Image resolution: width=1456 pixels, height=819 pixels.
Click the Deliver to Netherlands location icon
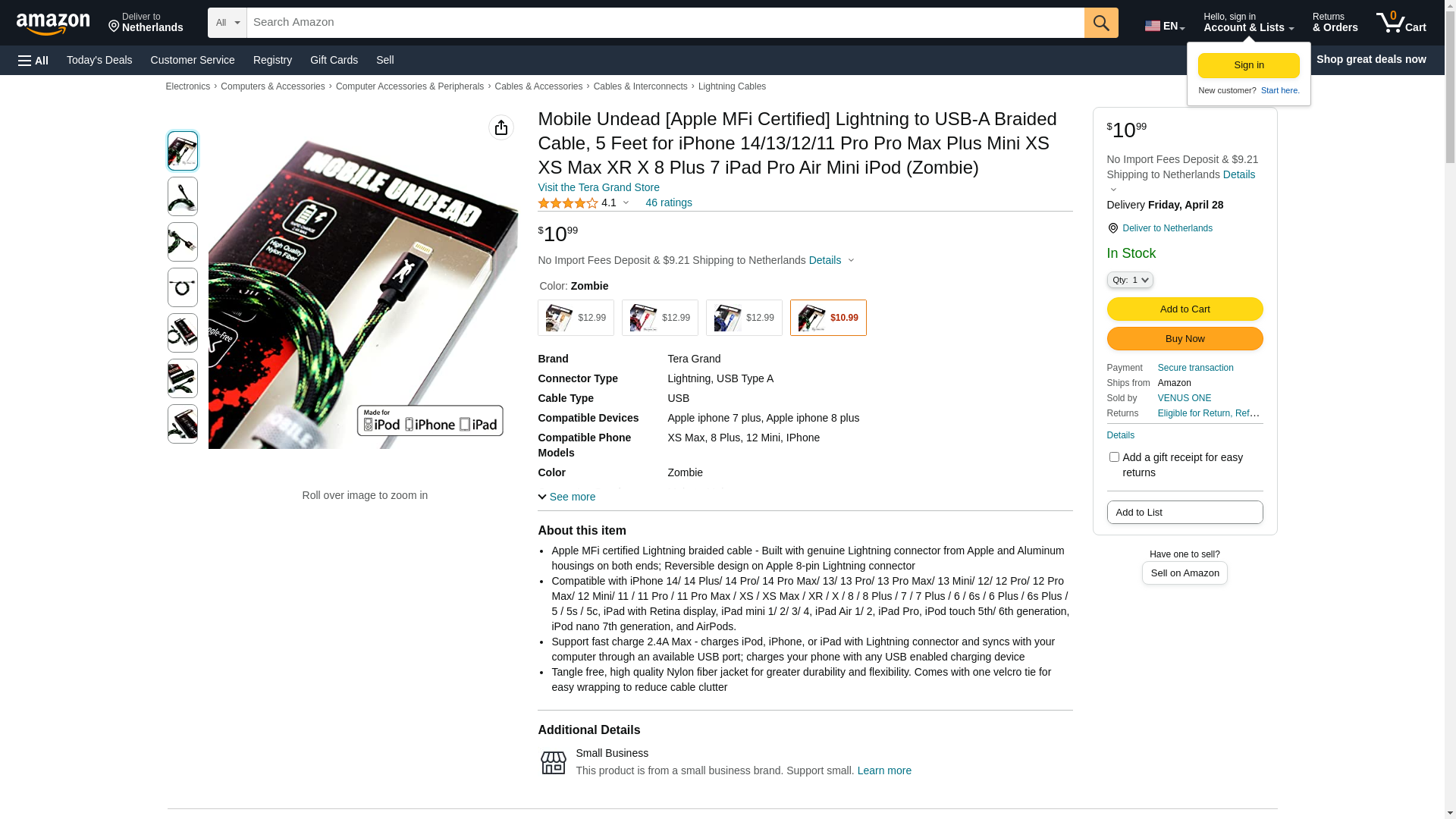click(1113, 228)
